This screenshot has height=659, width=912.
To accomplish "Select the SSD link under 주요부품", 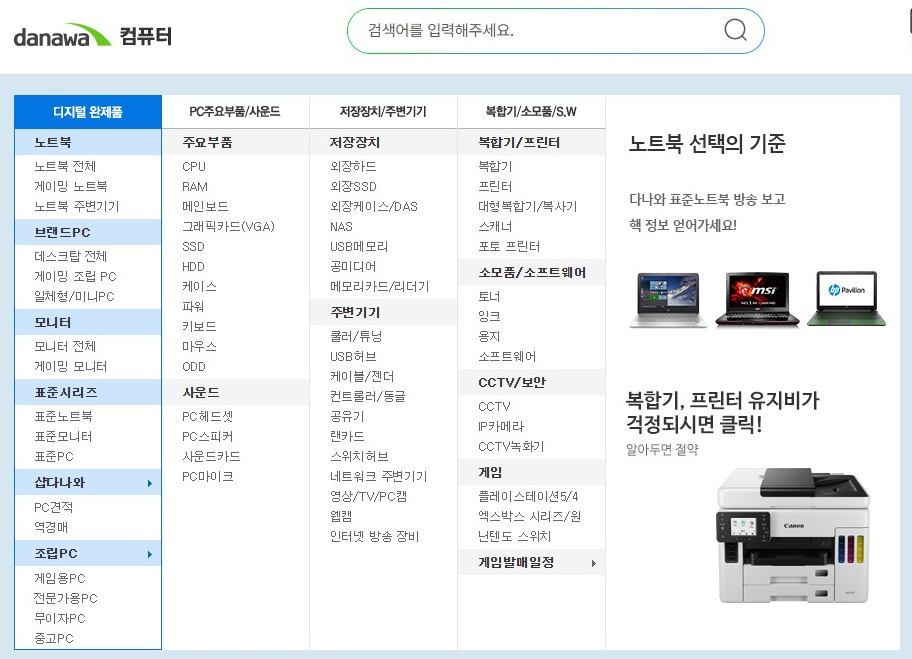I will tap(194, 247).
